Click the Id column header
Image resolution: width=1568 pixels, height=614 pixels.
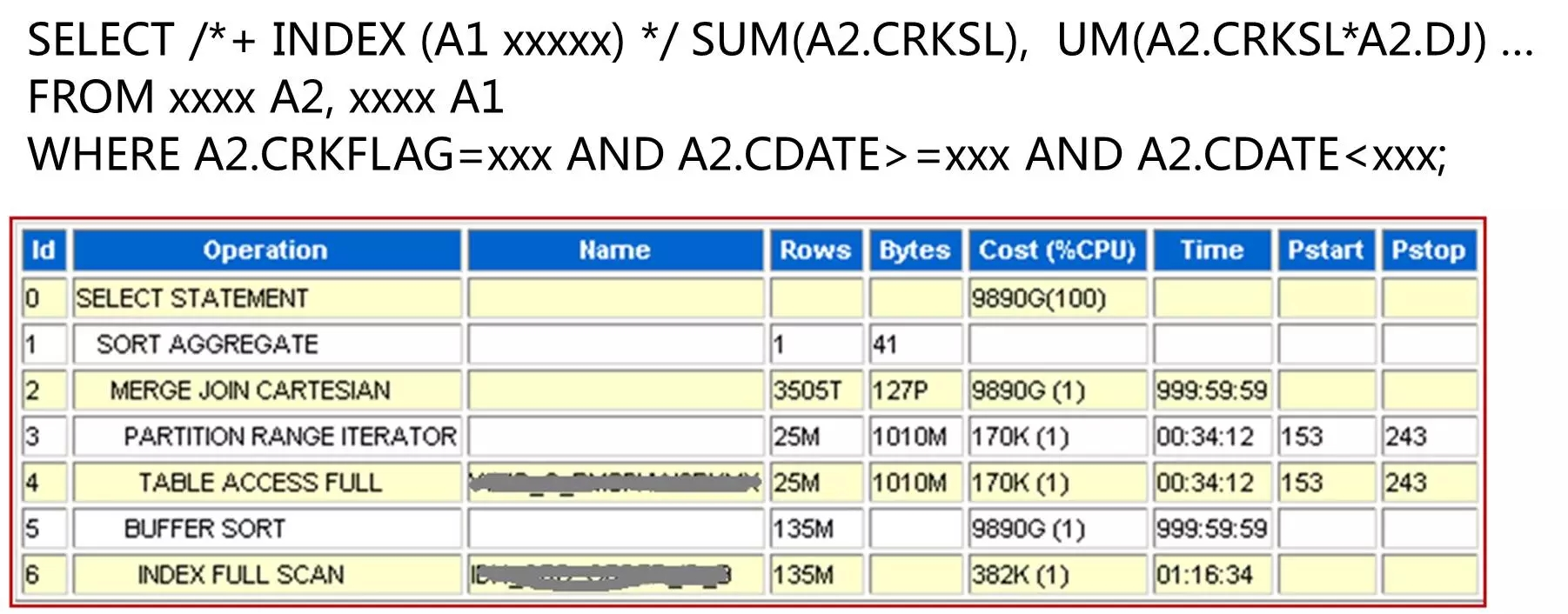[x=44, y=250]
